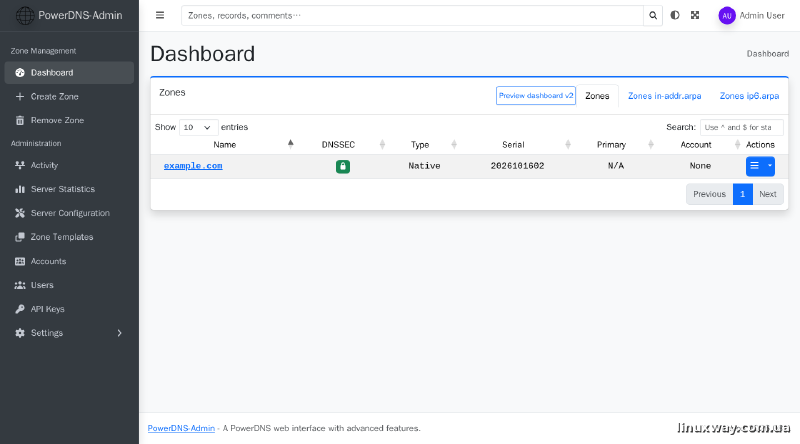Click the Zone Templates copy icon
The height and width of the screenshot is (444, 800).
tap(20, 237)
